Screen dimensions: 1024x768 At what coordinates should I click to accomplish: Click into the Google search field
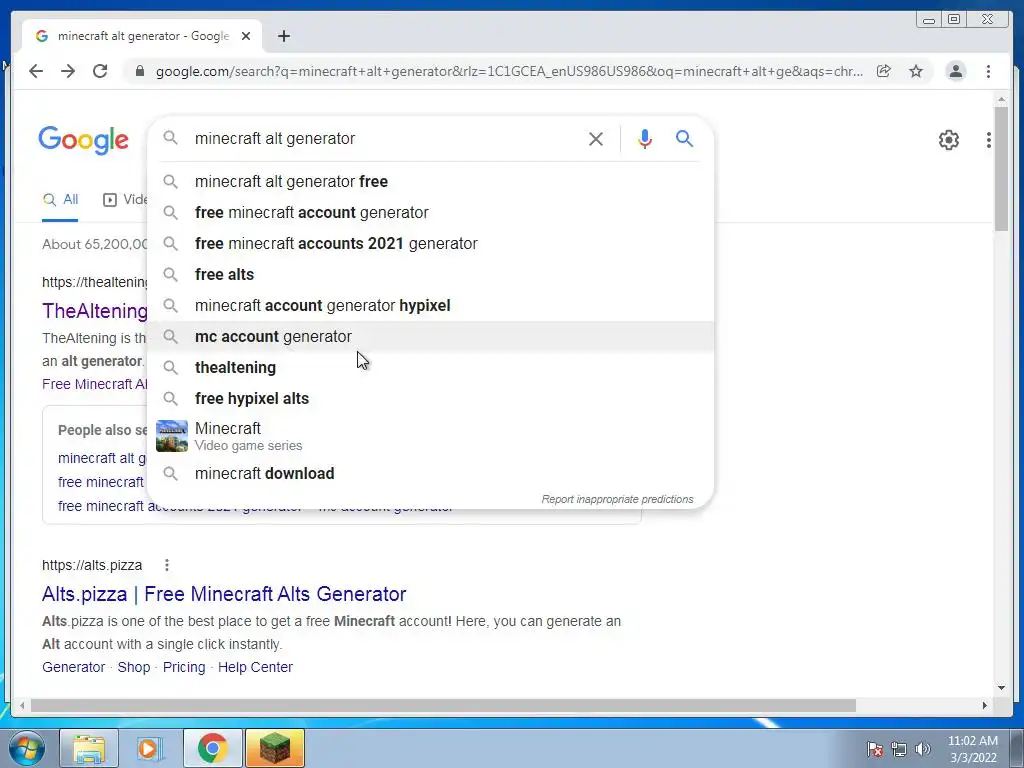coord(385,138)
